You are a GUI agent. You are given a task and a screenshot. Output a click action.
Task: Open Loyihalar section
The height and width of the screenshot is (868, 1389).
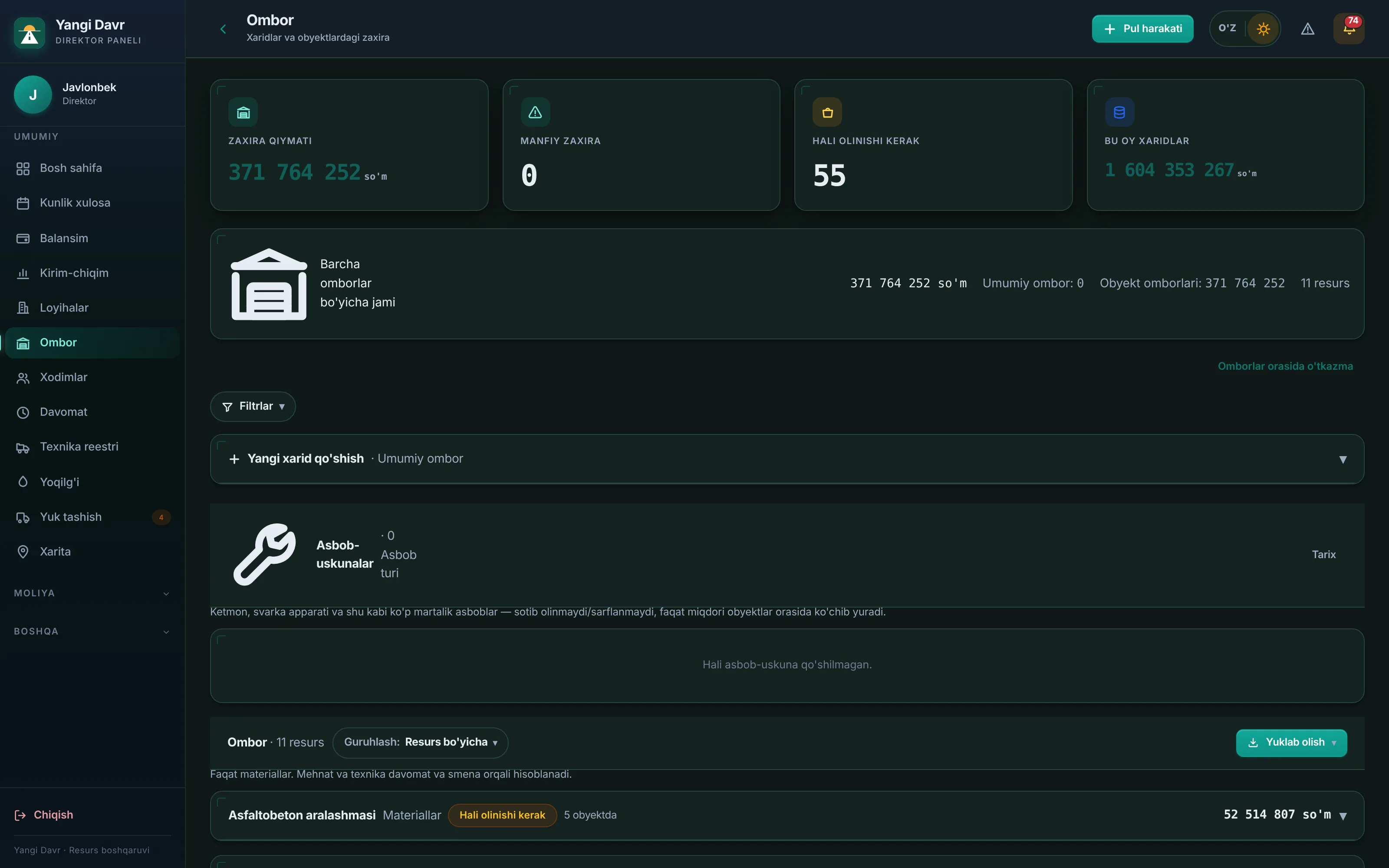(x=92, y=308)
